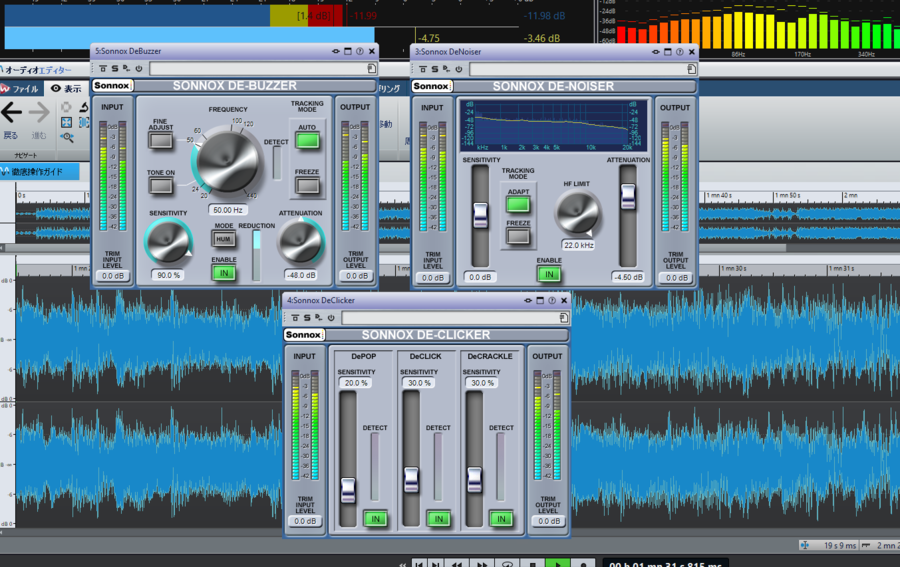Toggle DePOP IN button in De-Clicker
The width and height of the screenshot is (900, 567).
click(375, 519)
